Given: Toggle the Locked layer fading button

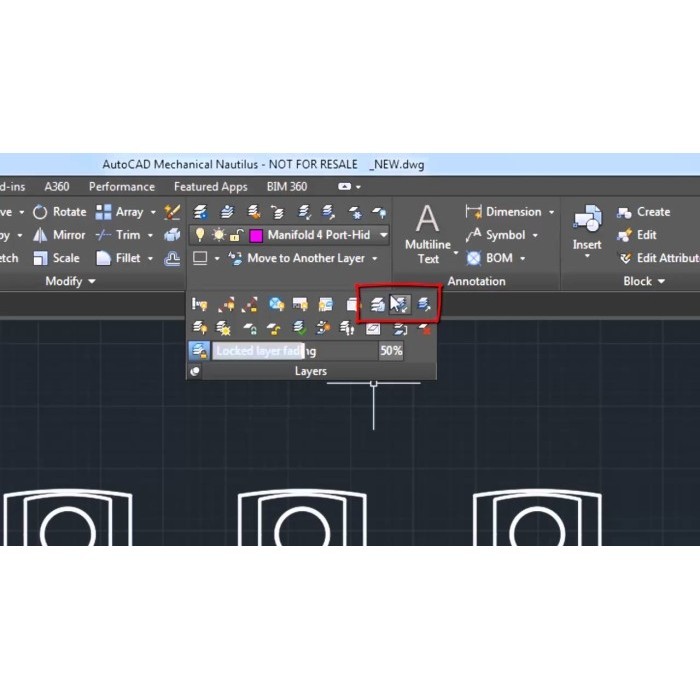Looking at the screenshot, I should click(199, 351).
